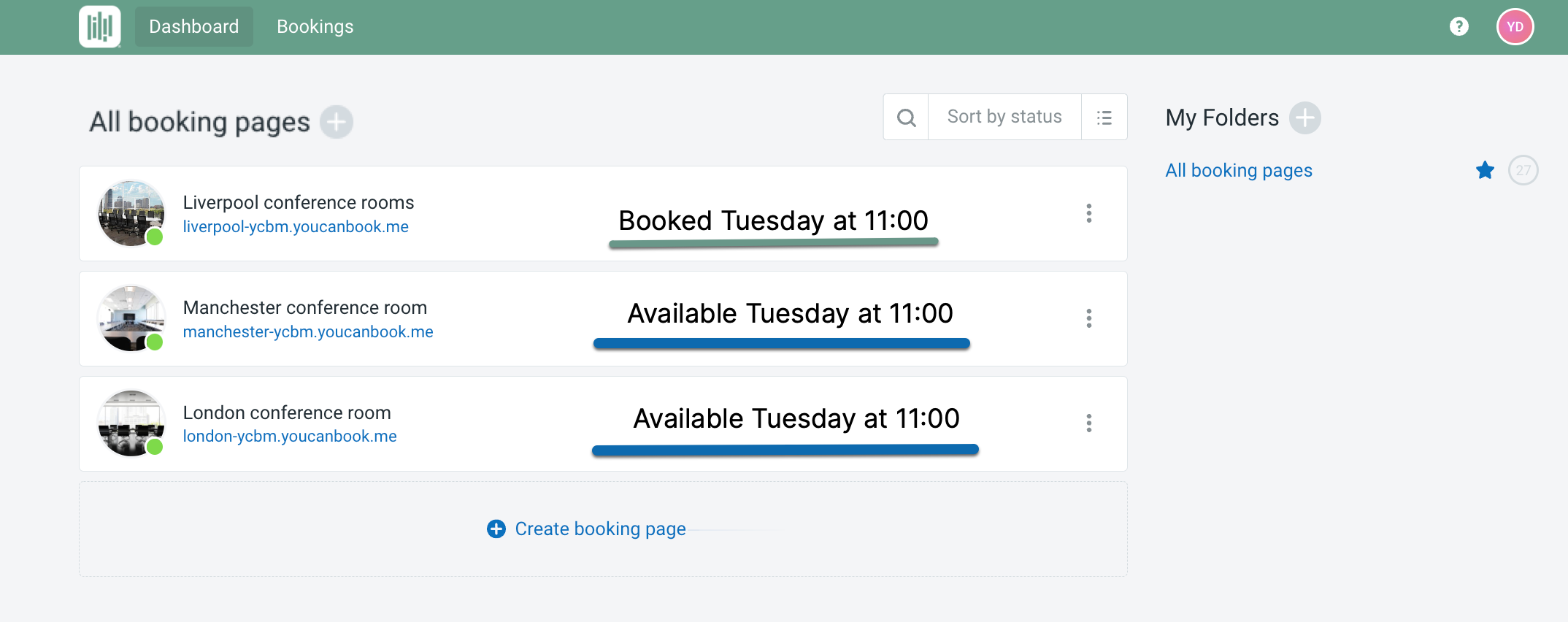Open the kebab menu for Liverpool conference rooms
This screenshot has width=1568, height=622.
pos(1088,213)
